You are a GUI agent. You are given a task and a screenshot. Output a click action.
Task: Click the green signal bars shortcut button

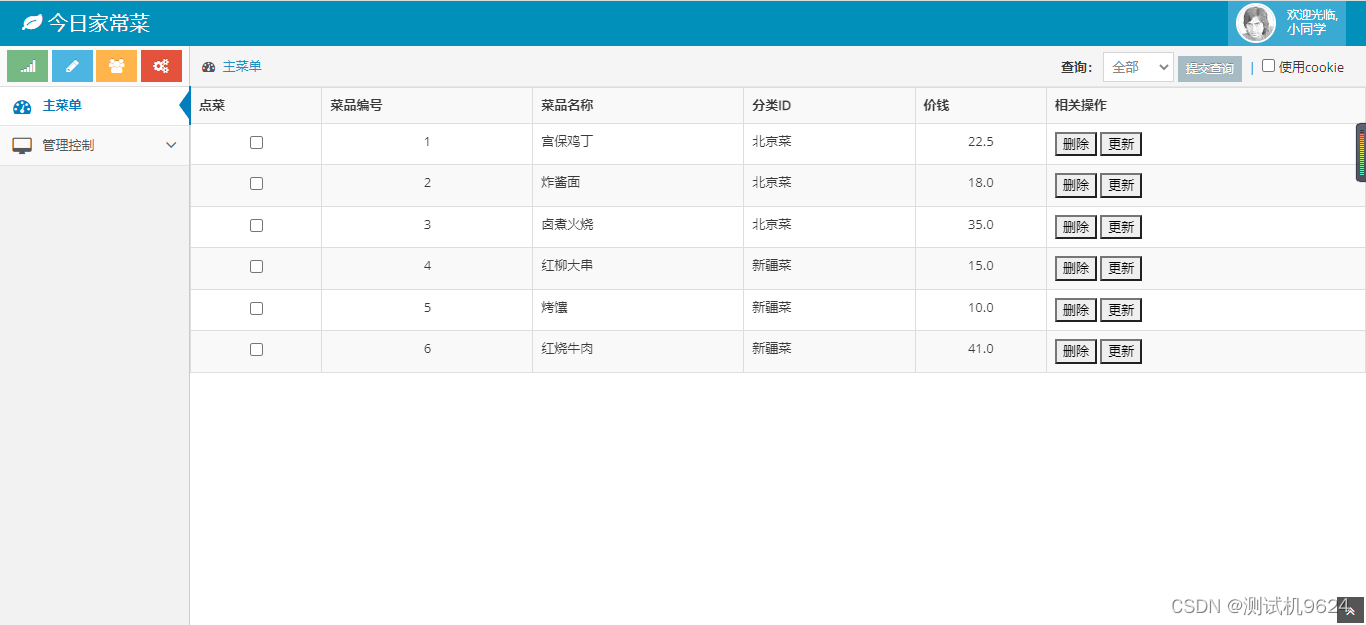pyautogui.click(x=27, y=66)
